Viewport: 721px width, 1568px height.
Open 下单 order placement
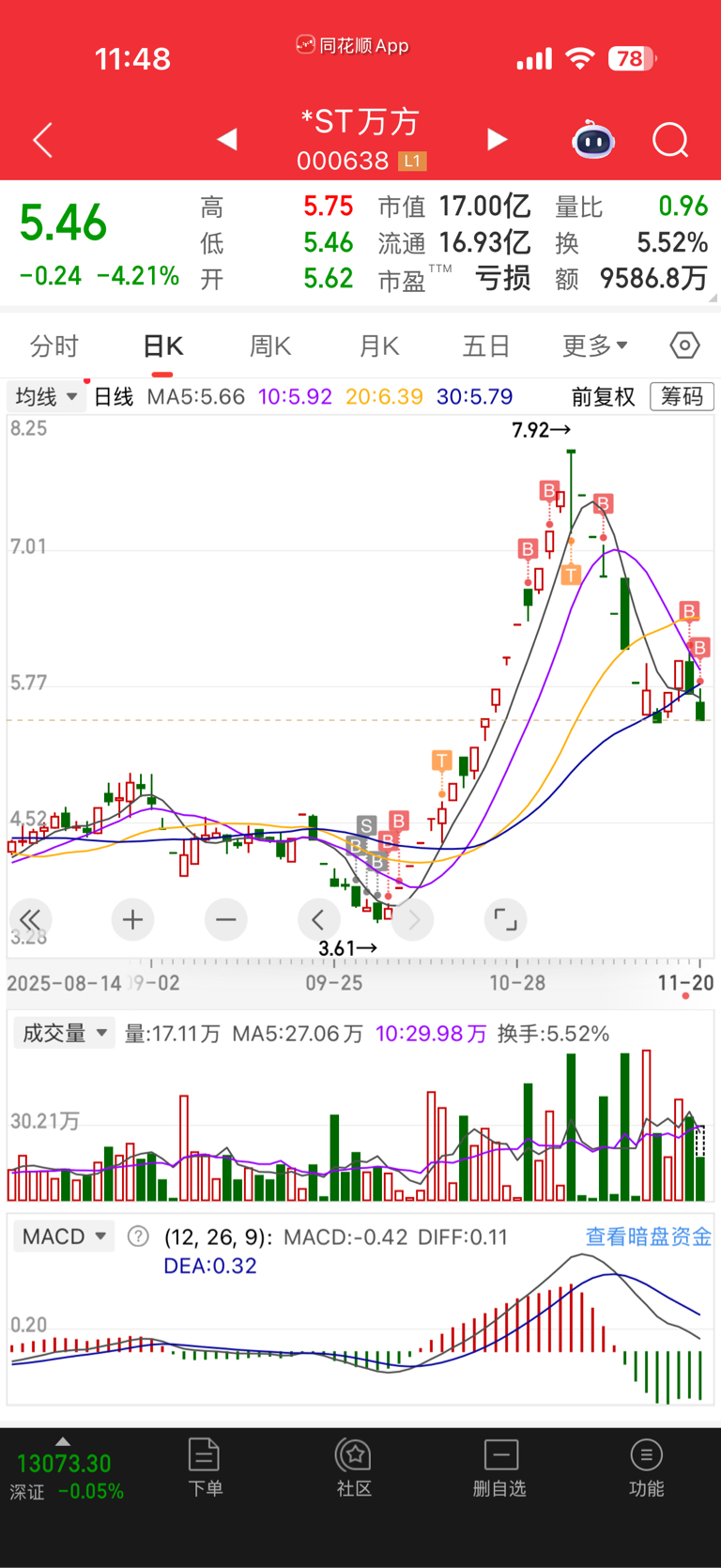(205, 1468)
